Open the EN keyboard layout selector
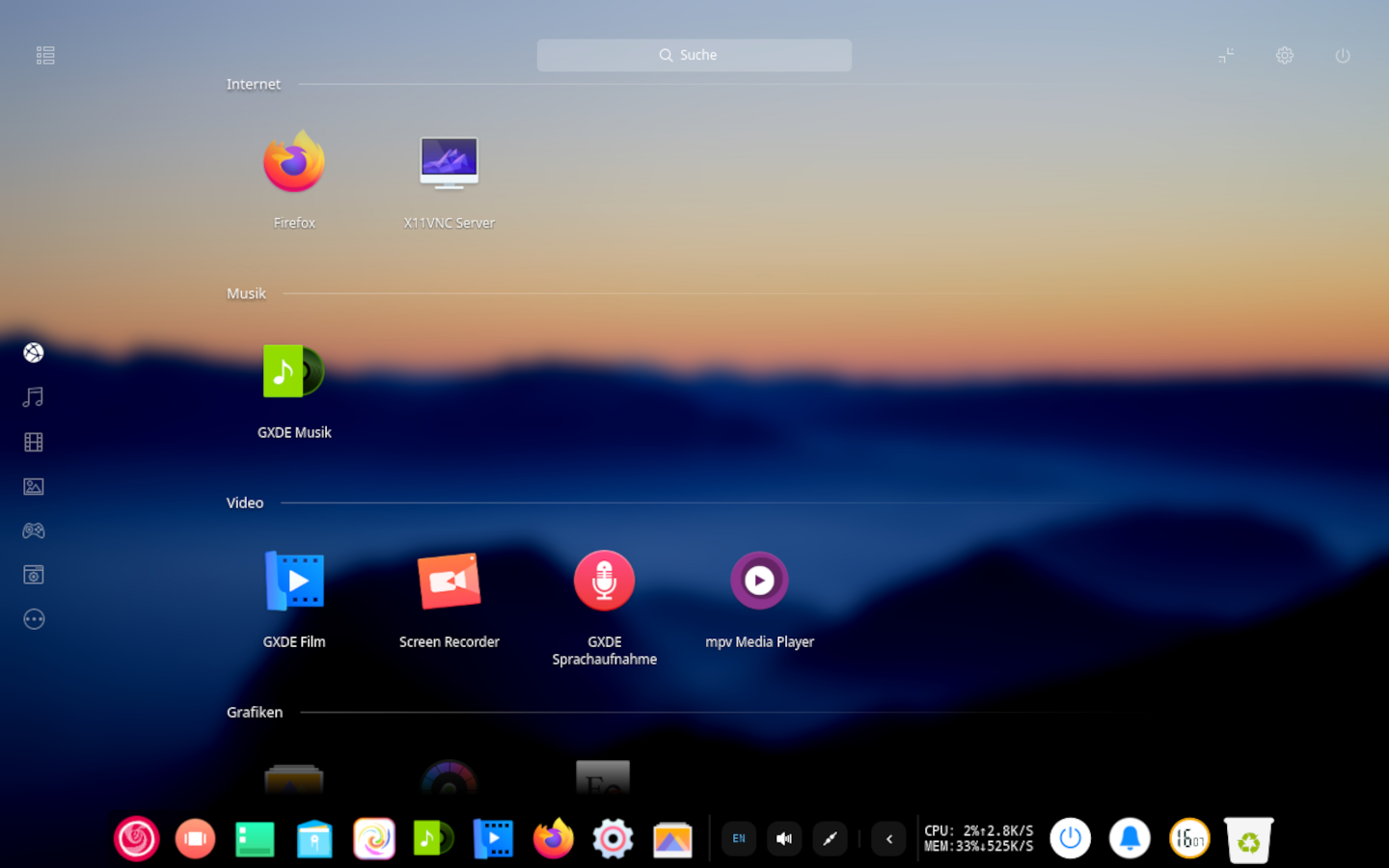1389x868 pixels. tap(739, 839)
